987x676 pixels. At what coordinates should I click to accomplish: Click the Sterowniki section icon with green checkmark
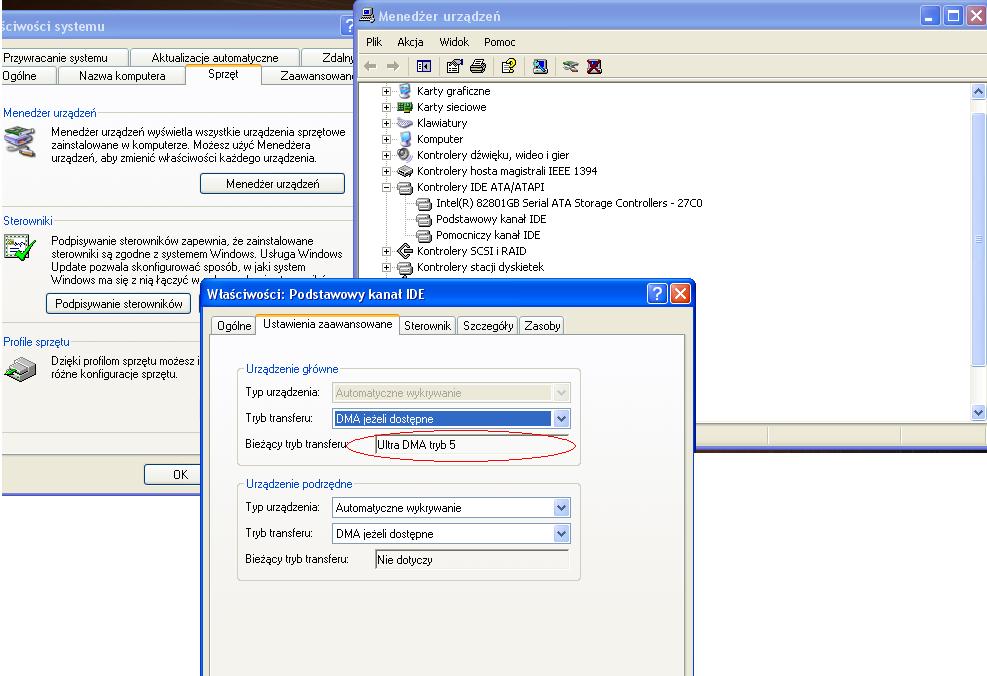[20, 247]
